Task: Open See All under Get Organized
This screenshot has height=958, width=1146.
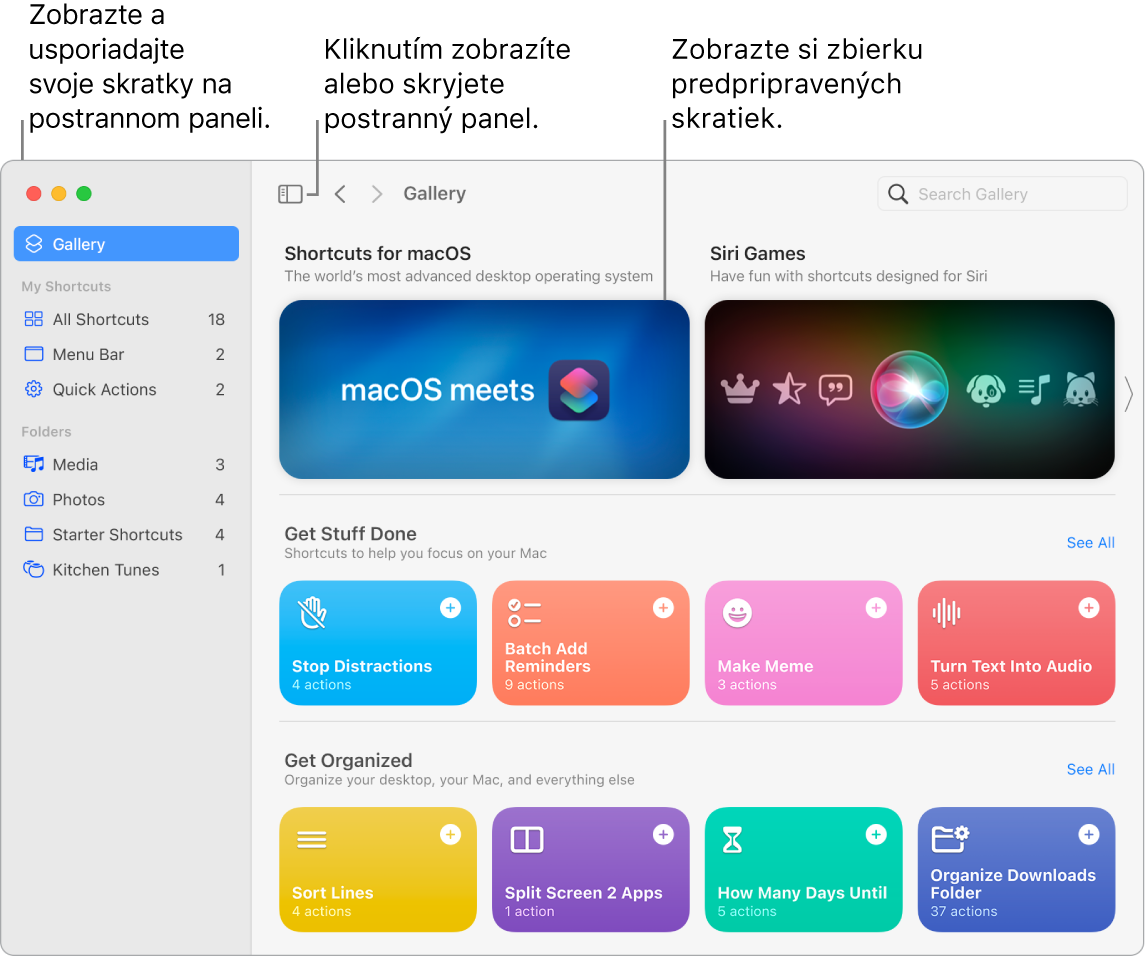Action: (1090, 769)
